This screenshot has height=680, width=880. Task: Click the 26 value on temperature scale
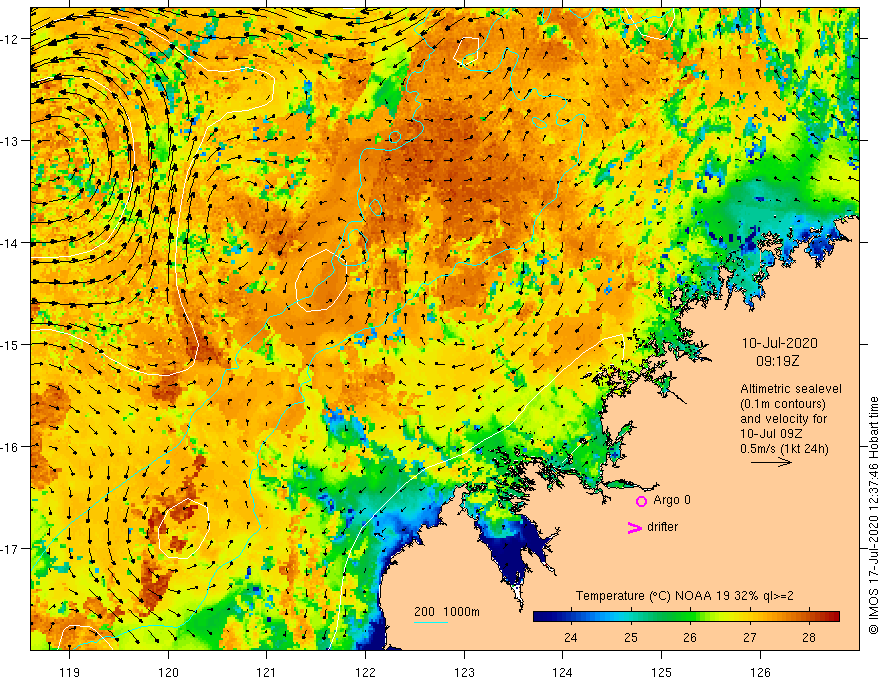(690, 637)
